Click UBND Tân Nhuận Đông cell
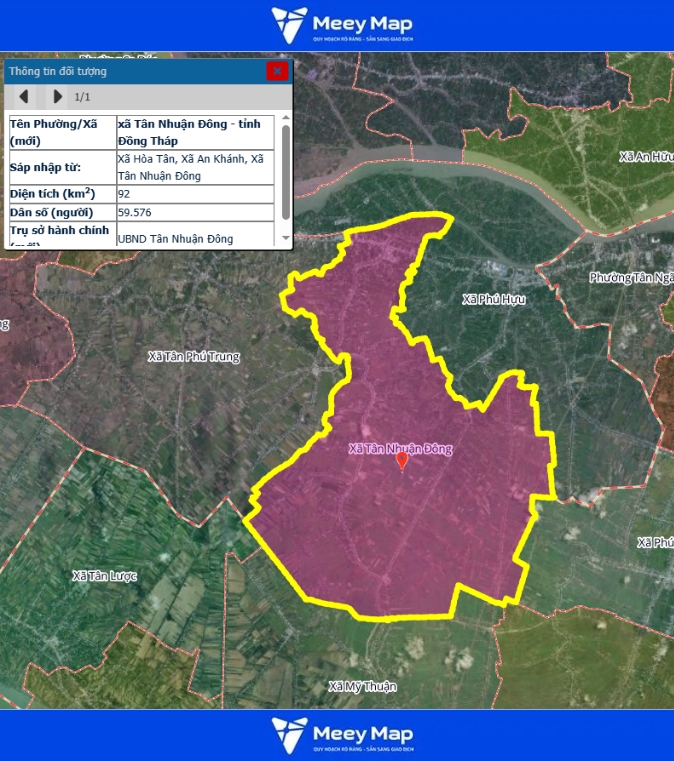The image size is (674, 761). point(175,239)
